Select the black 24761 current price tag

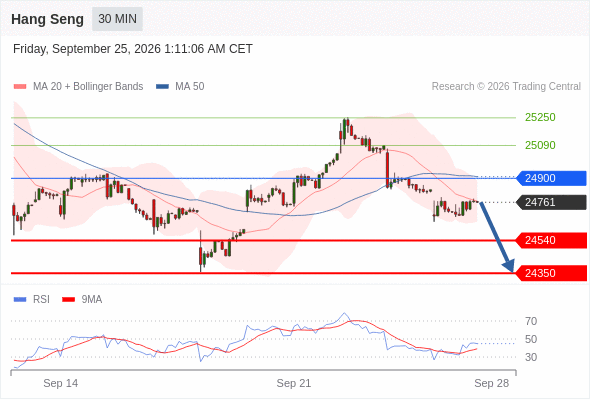[x=551, y=202]
